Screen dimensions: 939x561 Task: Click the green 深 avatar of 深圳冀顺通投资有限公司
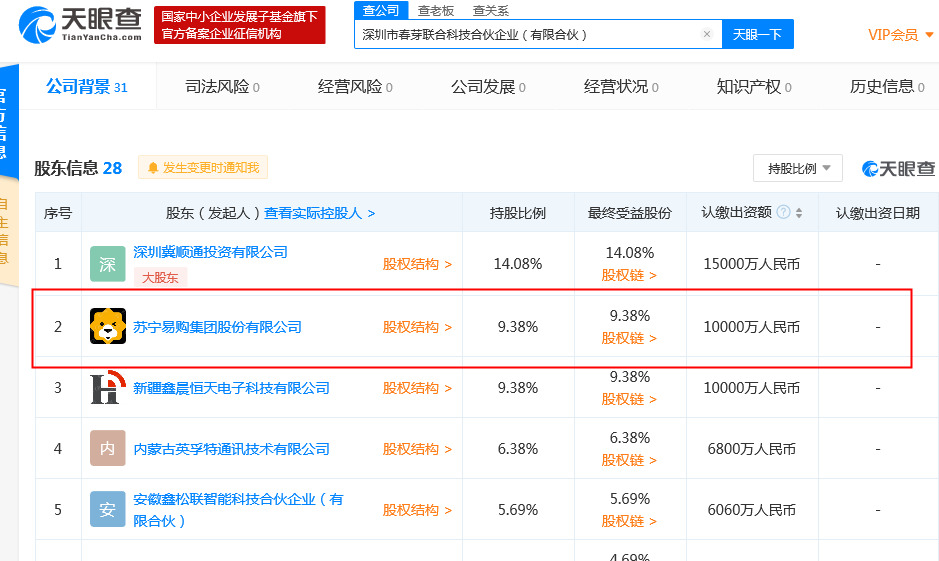(x=108, y=264)
